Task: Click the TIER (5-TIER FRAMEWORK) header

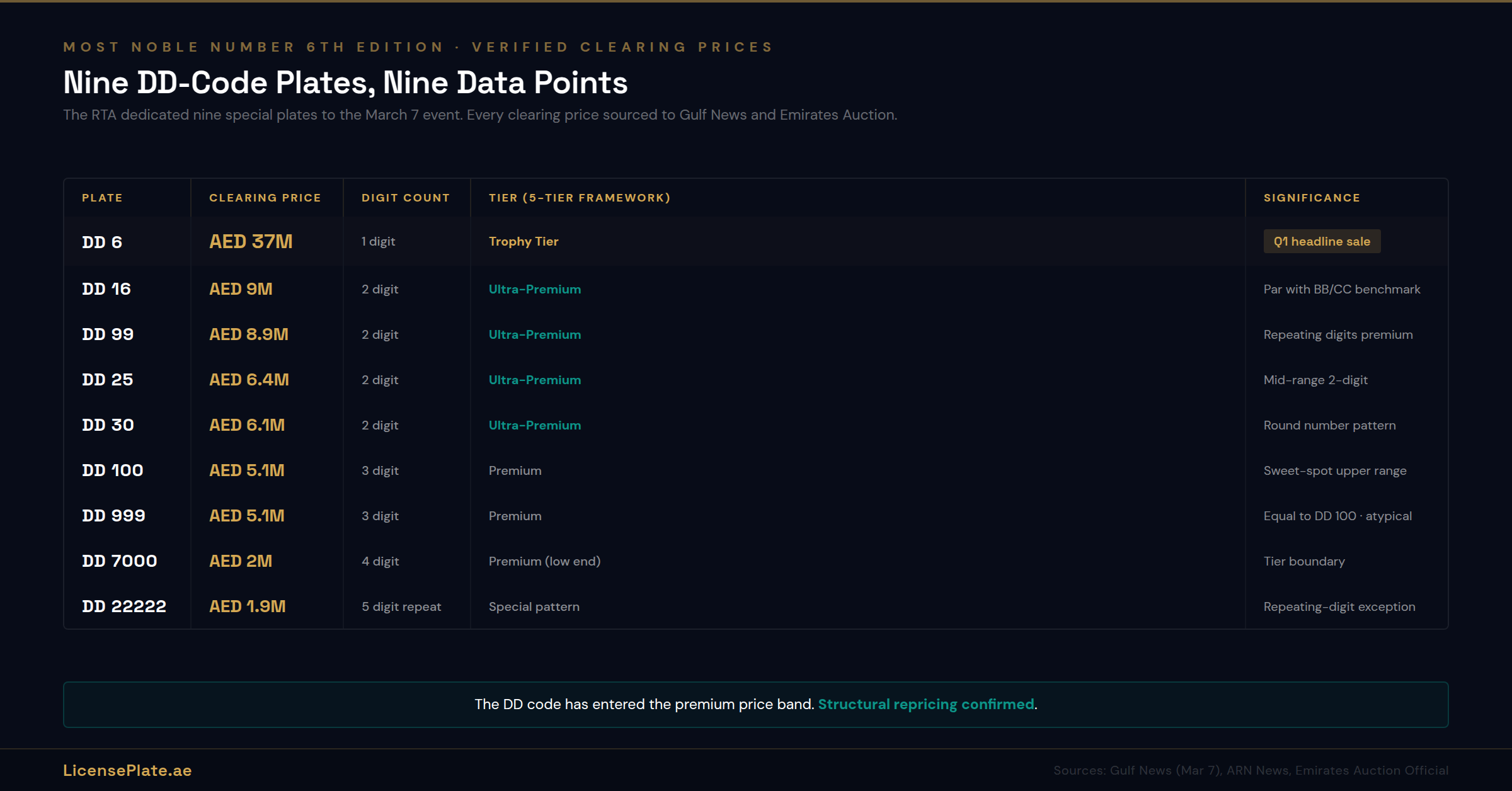Action: (579, 198)
